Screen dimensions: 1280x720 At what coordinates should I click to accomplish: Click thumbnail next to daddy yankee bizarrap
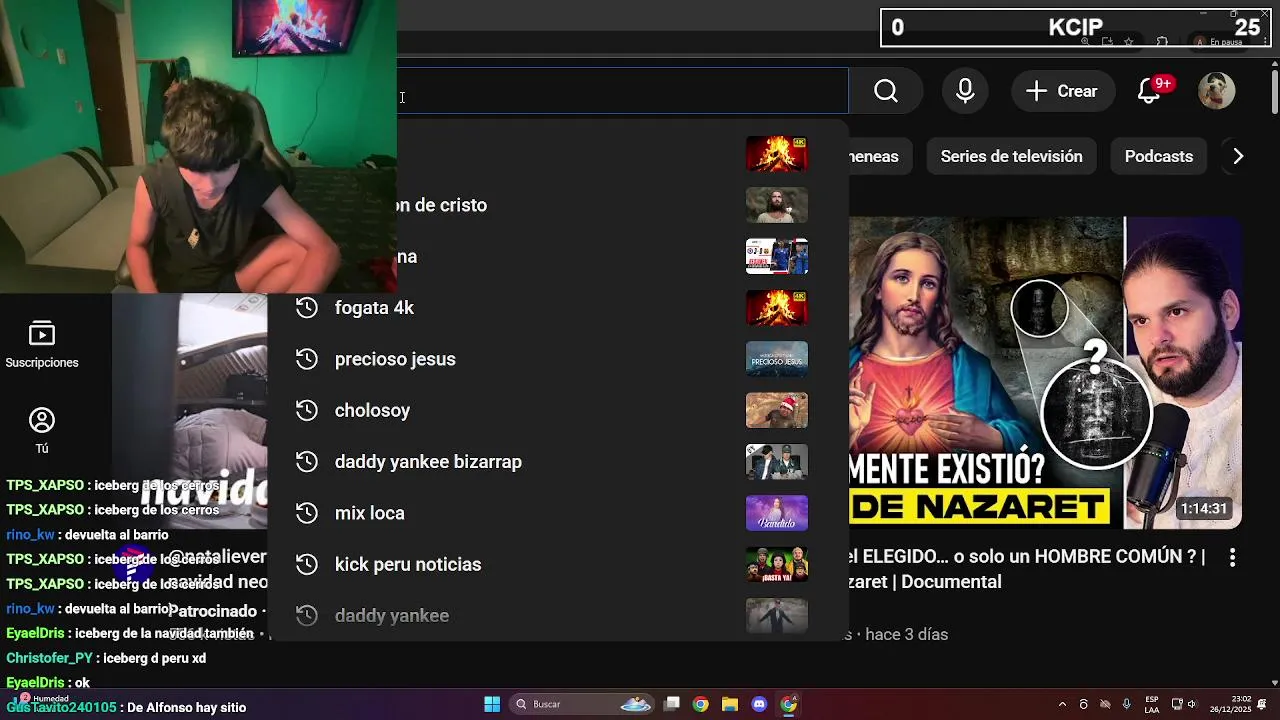click(777, 462)
